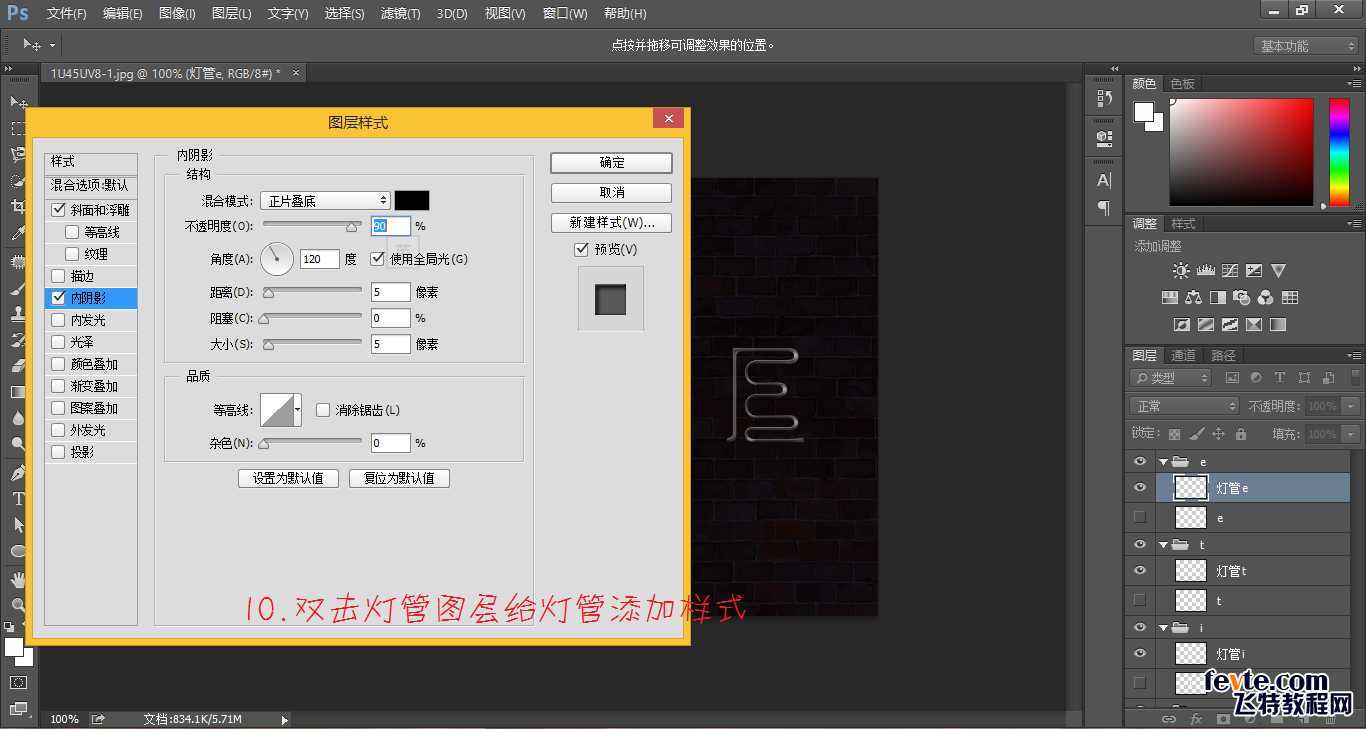Open the 滤镜 menu

pyautogui.click(x=400, y=13)
